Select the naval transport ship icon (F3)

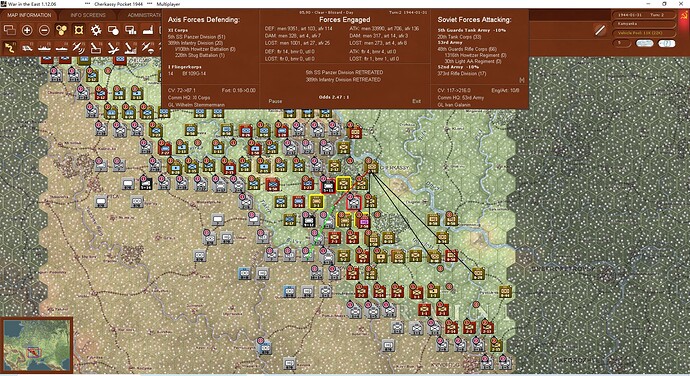[x=44, y=48]
